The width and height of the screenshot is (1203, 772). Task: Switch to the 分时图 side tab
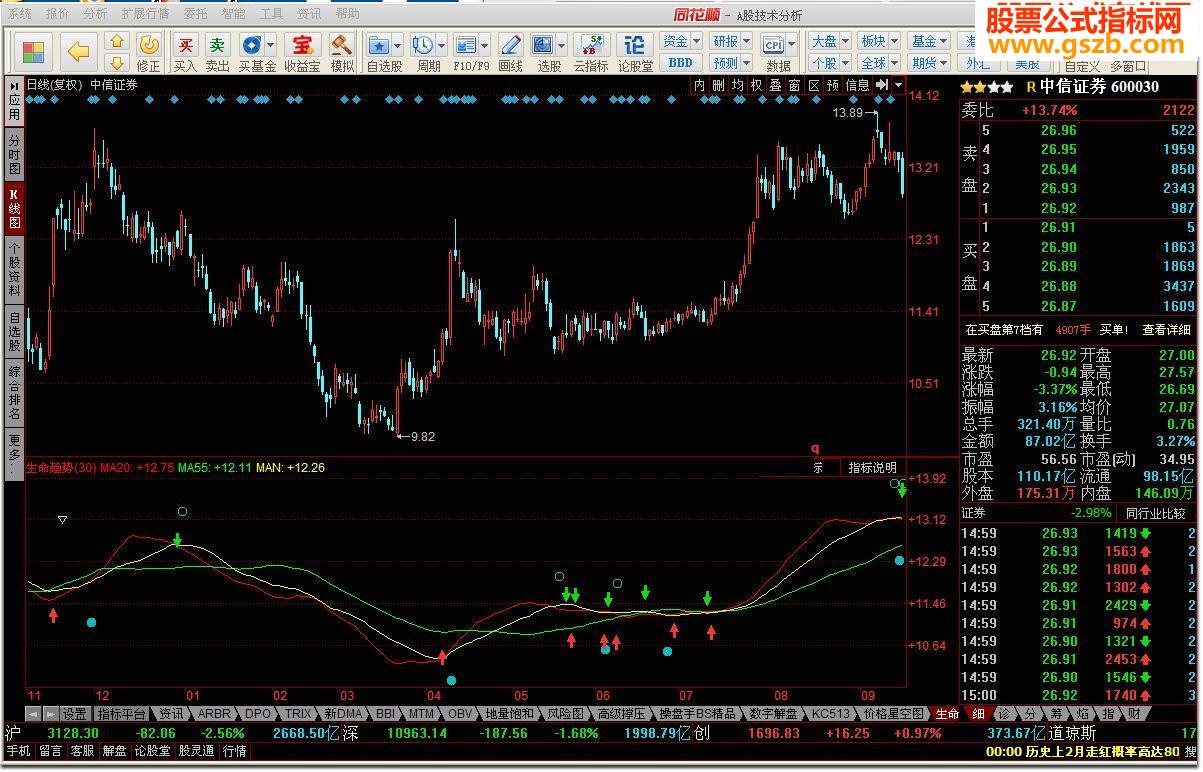point(14,155)
